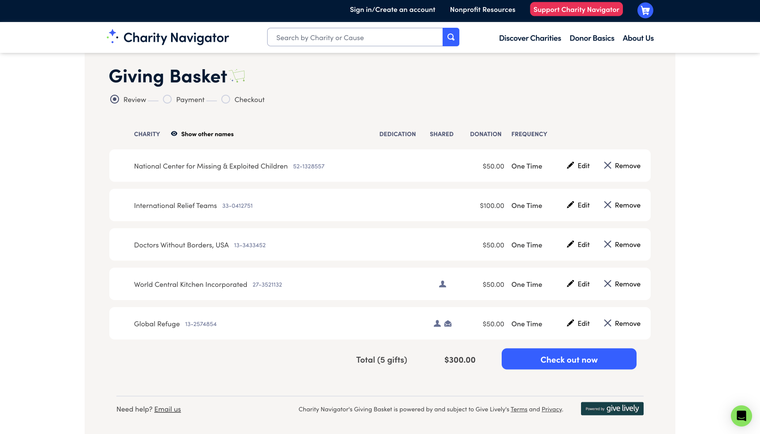Screen dimensions: 760x434
Task: Click the Email us help link
Action: [167, 409]
